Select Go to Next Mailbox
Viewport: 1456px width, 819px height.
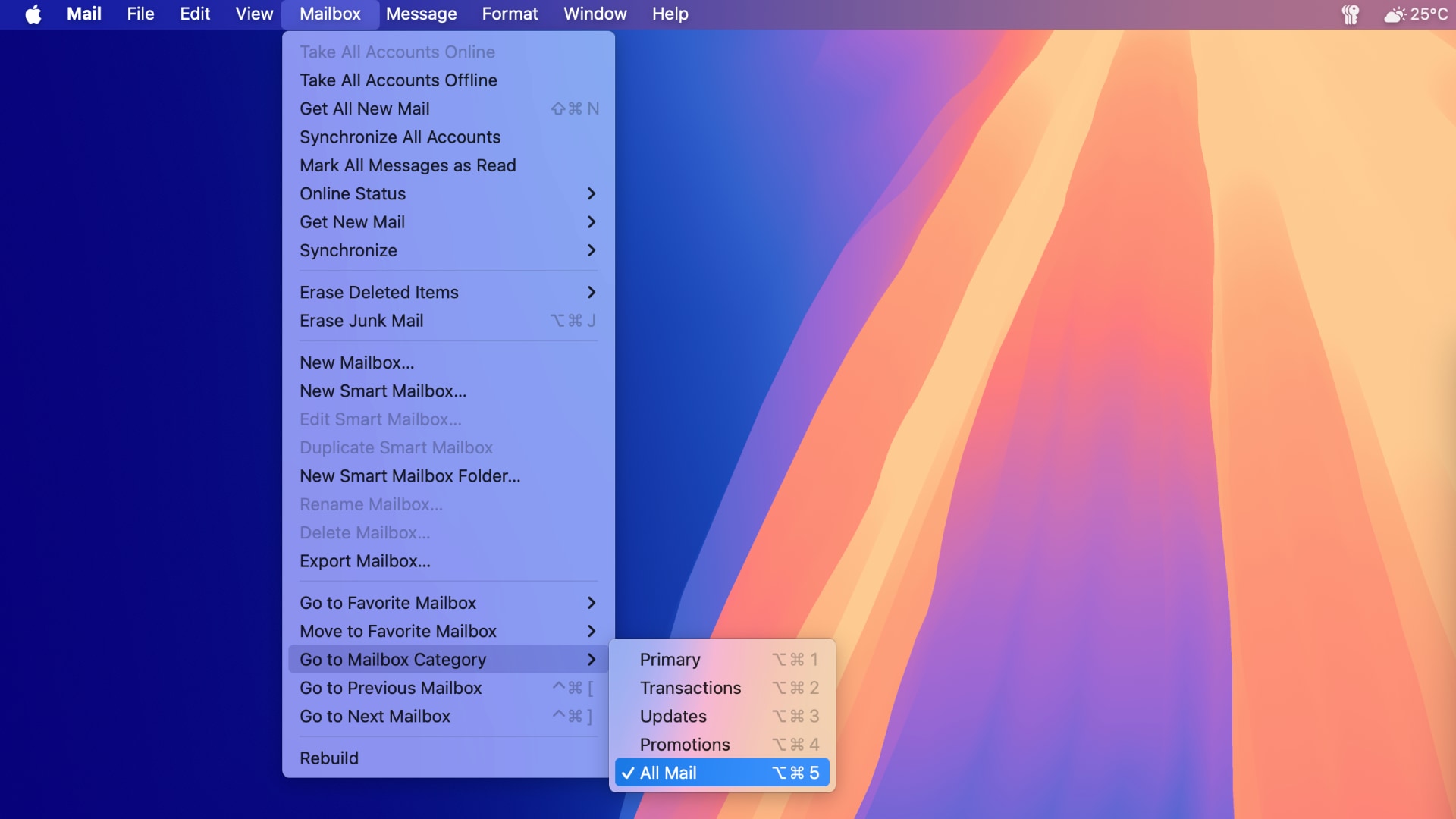coord(447,717)
